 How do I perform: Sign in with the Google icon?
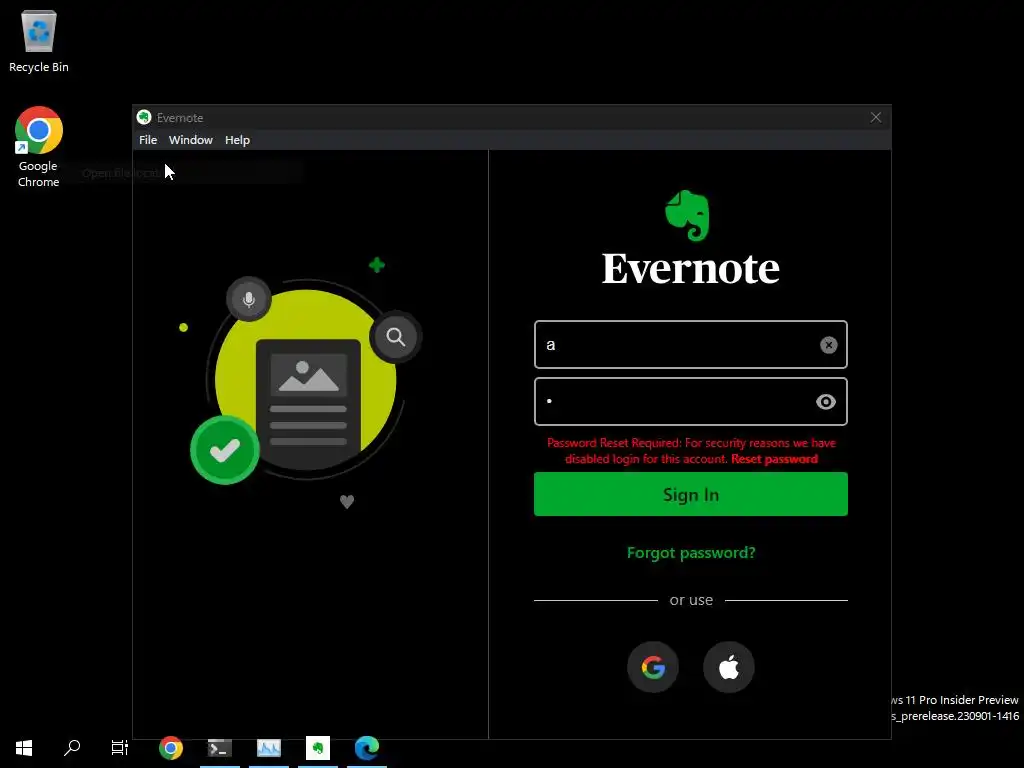click(x=653, y=667)
